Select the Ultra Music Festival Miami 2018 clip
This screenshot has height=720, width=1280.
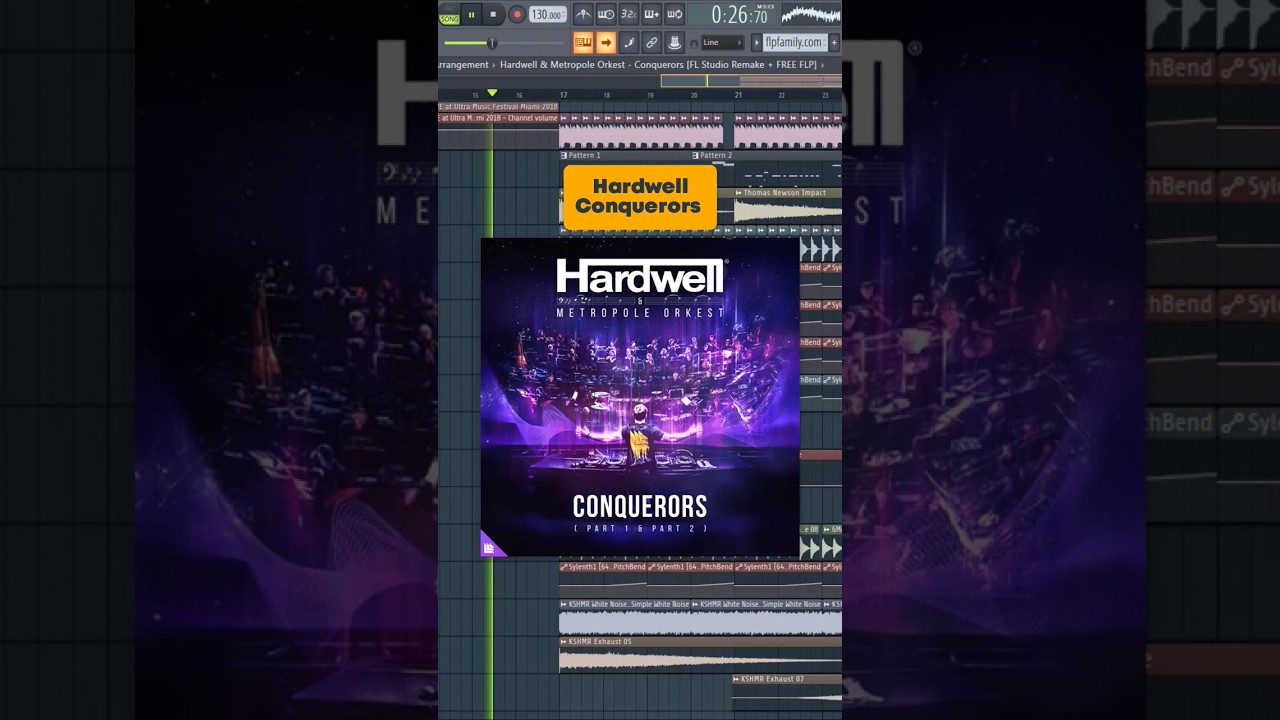tap(499, 106)
